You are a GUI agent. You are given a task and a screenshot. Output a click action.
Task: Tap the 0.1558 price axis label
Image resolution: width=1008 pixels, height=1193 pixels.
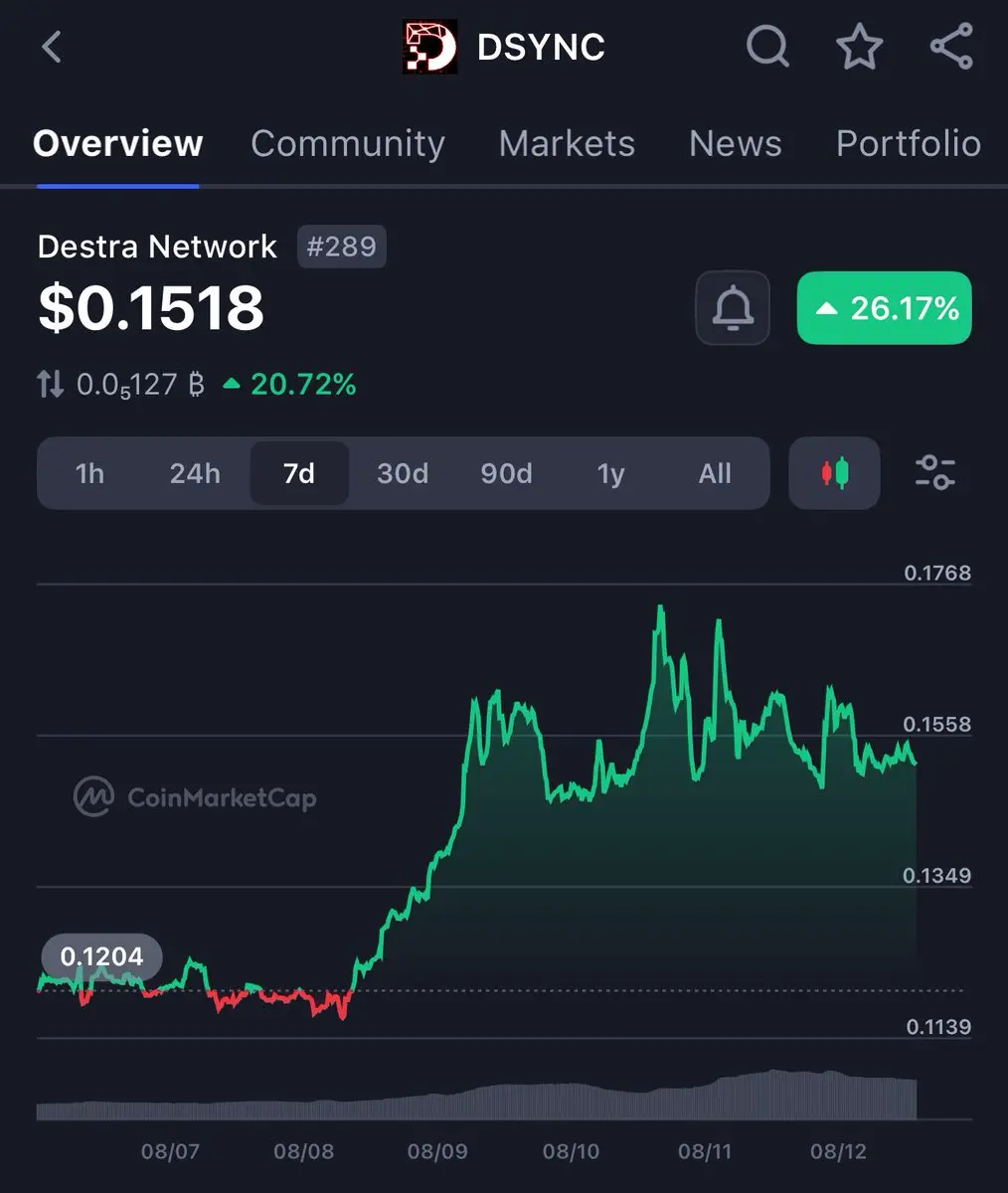tap(937, 724)
